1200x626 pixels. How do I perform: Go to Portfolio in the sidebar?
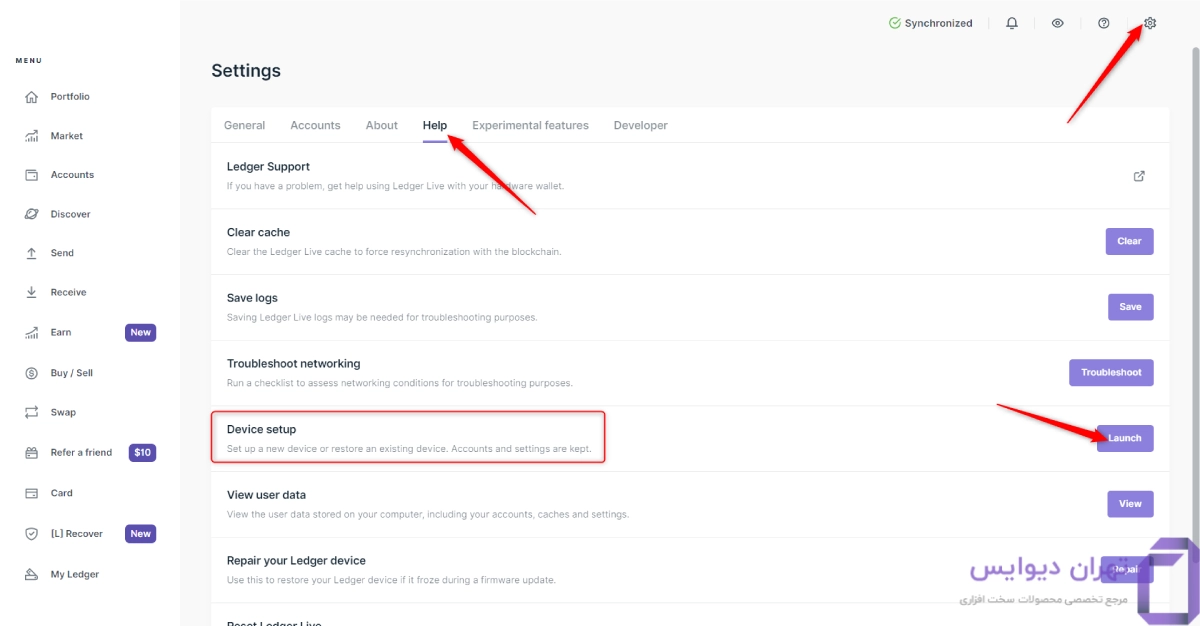69,97
